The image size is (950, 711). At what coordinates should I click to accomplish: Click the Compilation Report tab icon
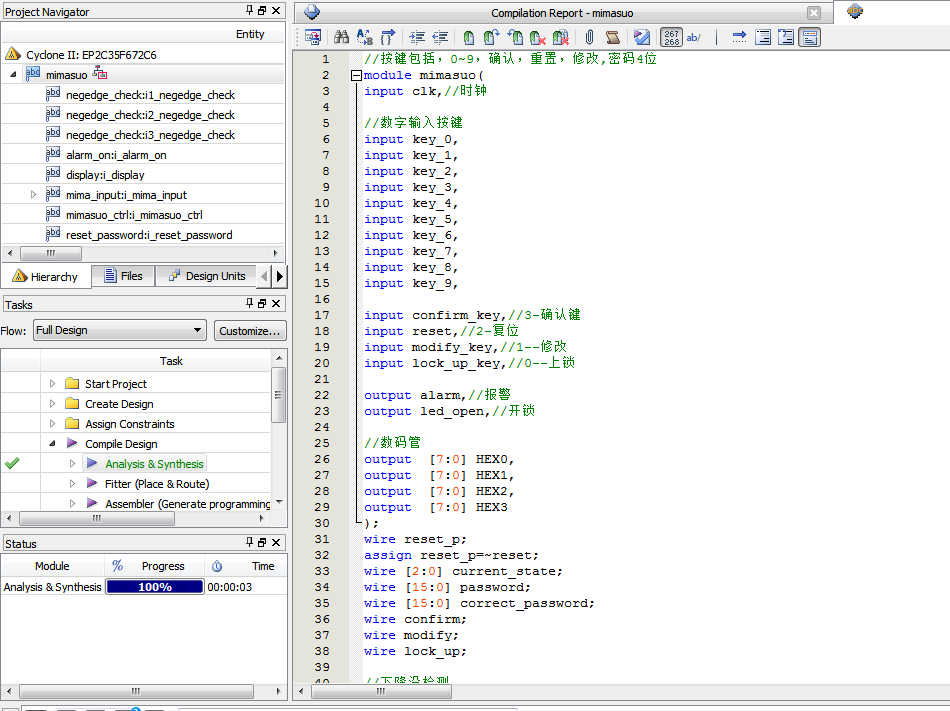pyautogui.click(x=312, y=12)
